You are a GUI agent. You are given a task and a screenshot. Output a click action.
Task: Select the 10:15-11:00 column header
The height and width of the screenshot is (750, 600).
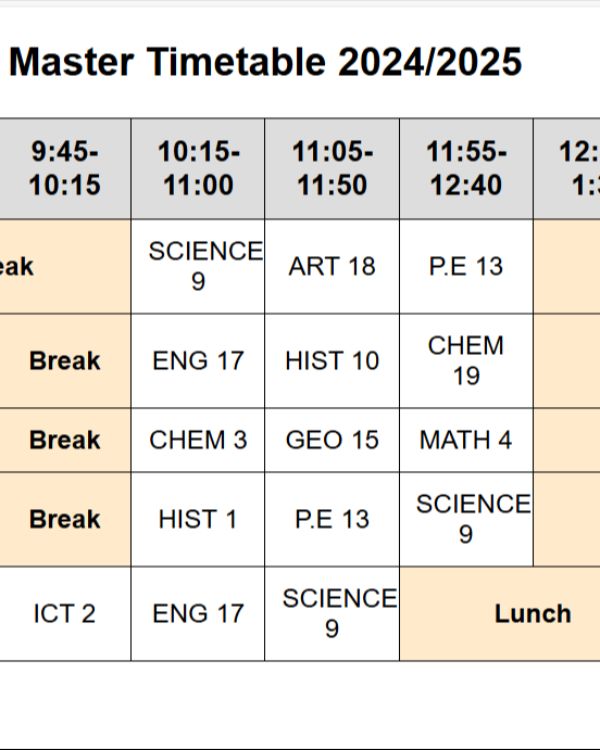198,169
